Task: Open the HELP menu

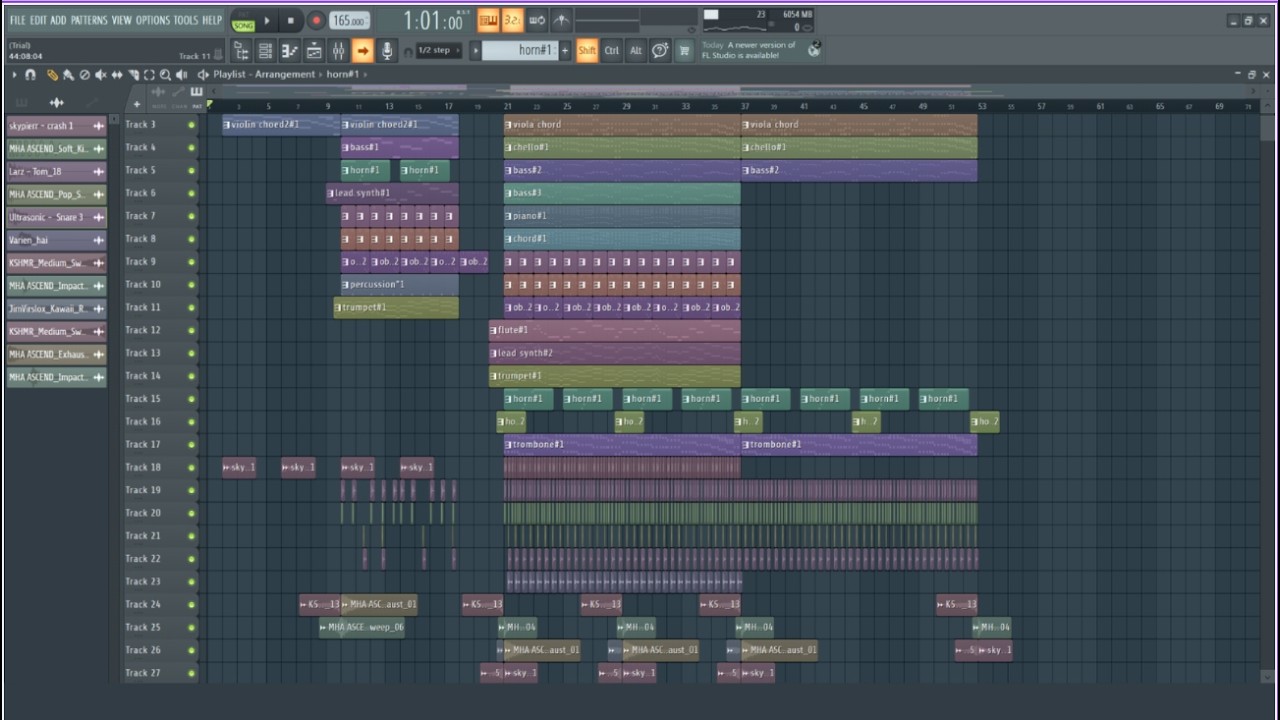Action: point(212,20)
